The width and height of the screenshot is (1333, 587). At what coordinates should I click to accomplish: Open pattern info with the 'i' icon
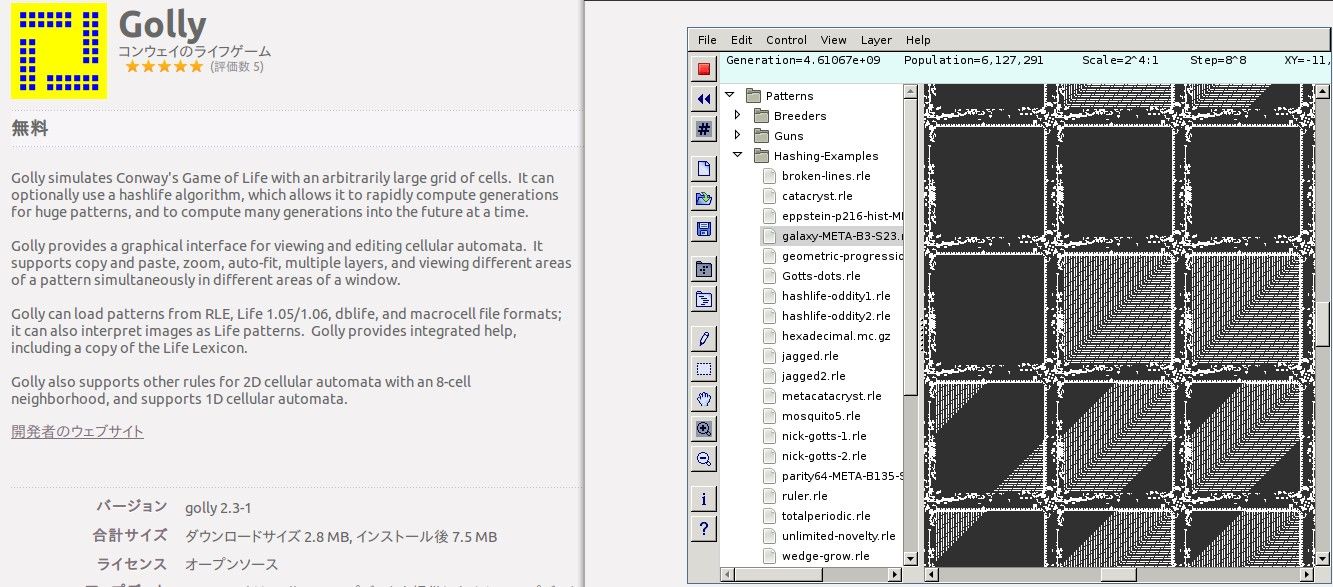[x=704, y=499]
